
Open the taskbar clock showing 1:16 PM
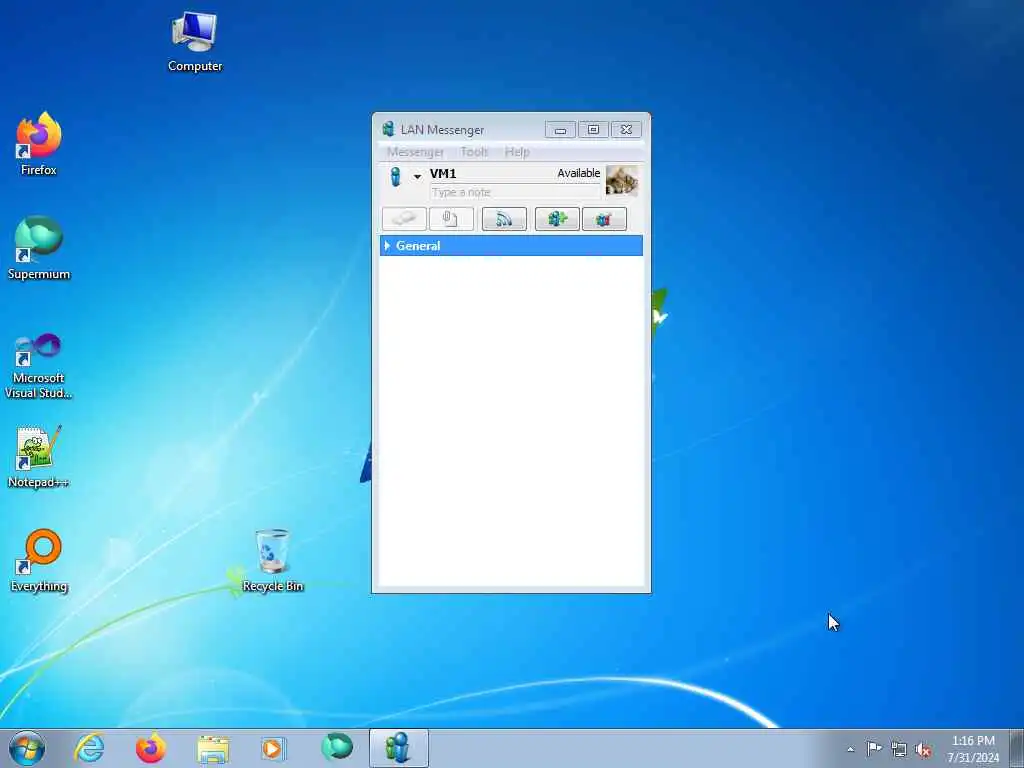click(973, 749)
